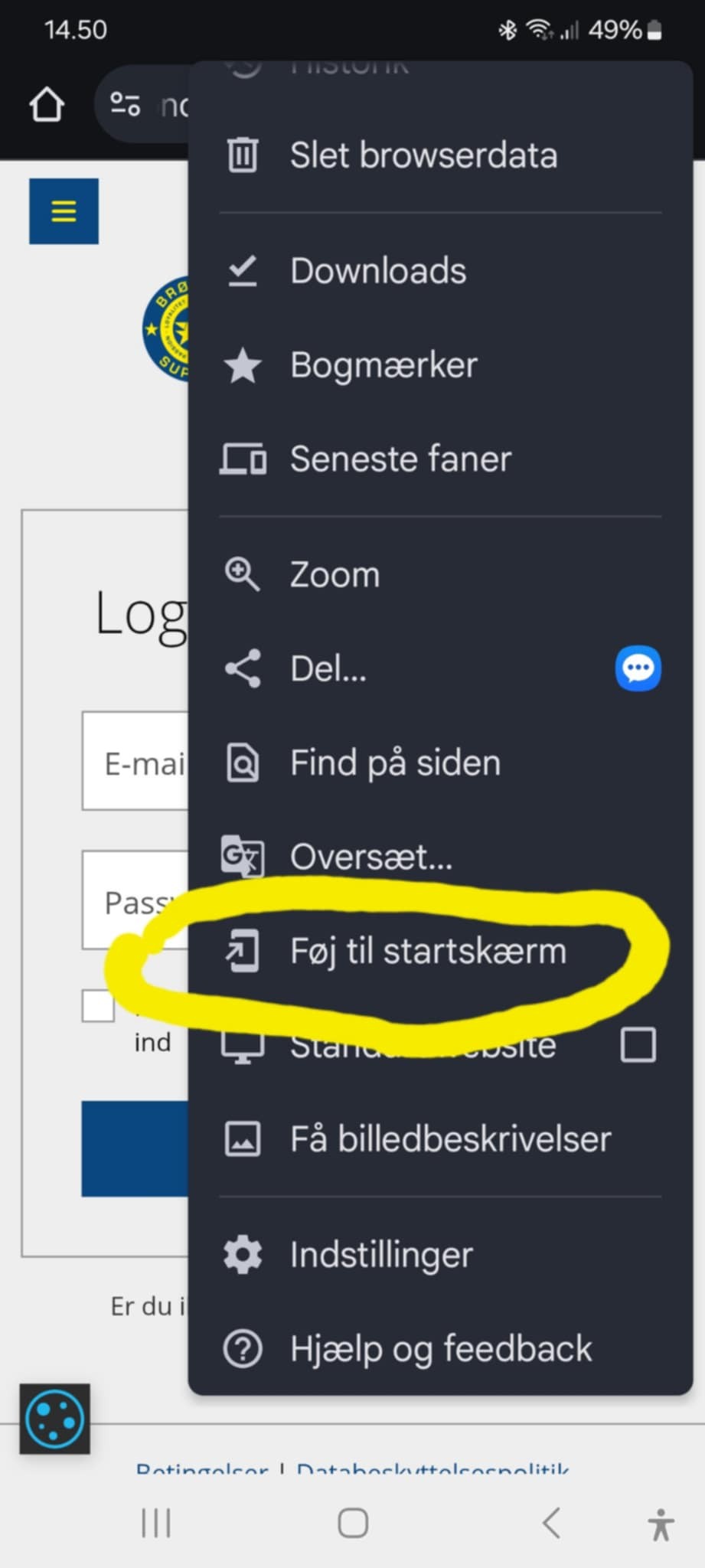705x1568 pixels.
Task: Check the stay-logged-in box on login form
Action: [x=98, y=1006]
